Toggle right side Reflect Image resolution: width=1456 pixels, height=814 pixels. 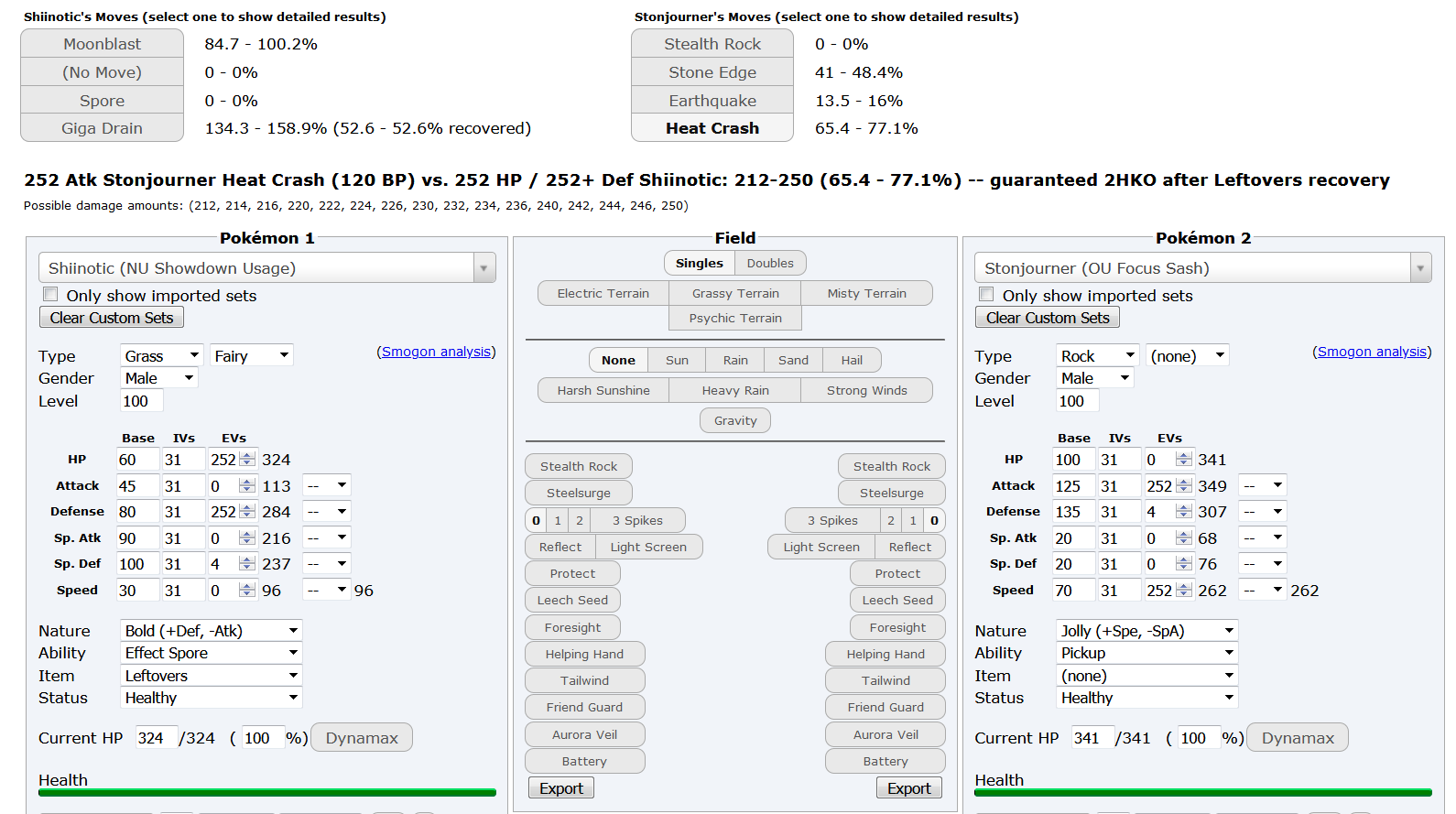909,547
